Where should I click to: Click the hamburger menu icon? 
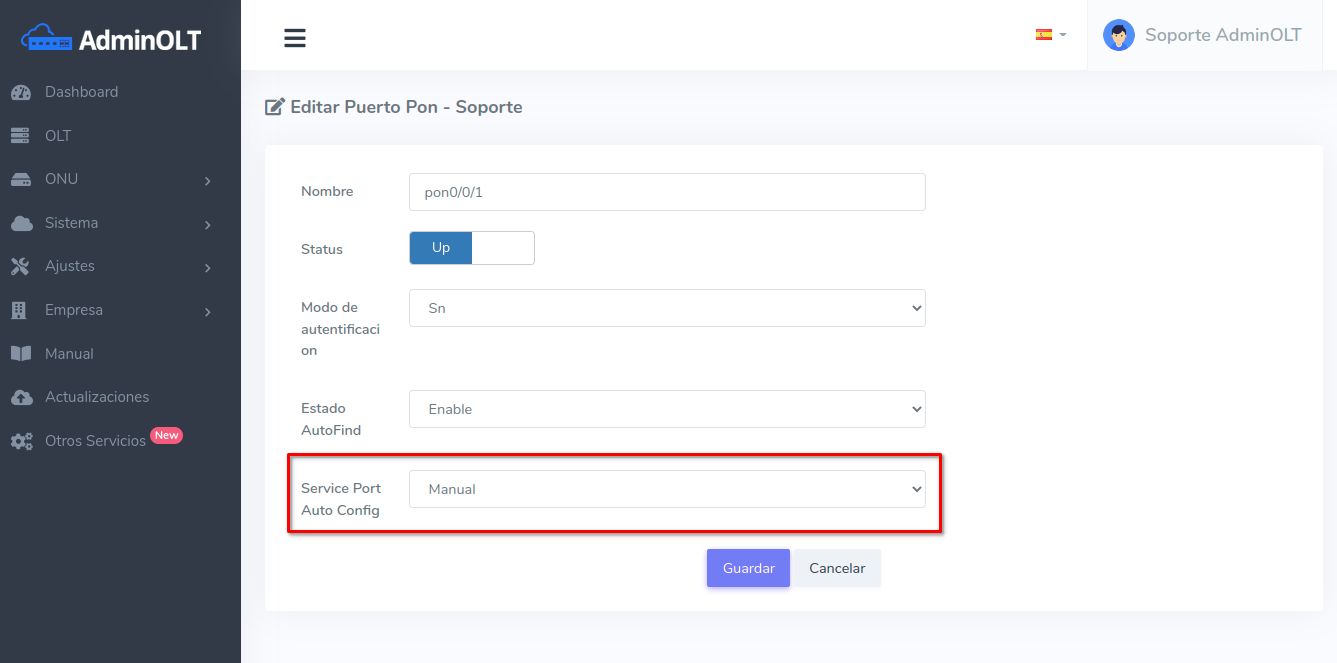point(294,38)
